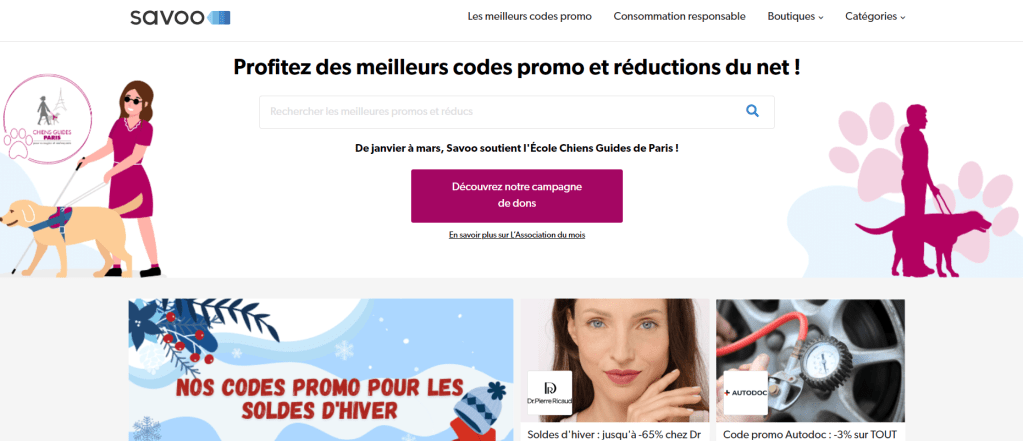The image size is (1023, 441).
Task: Click the chevron next to Boutiques
Action: coord(821,18)
